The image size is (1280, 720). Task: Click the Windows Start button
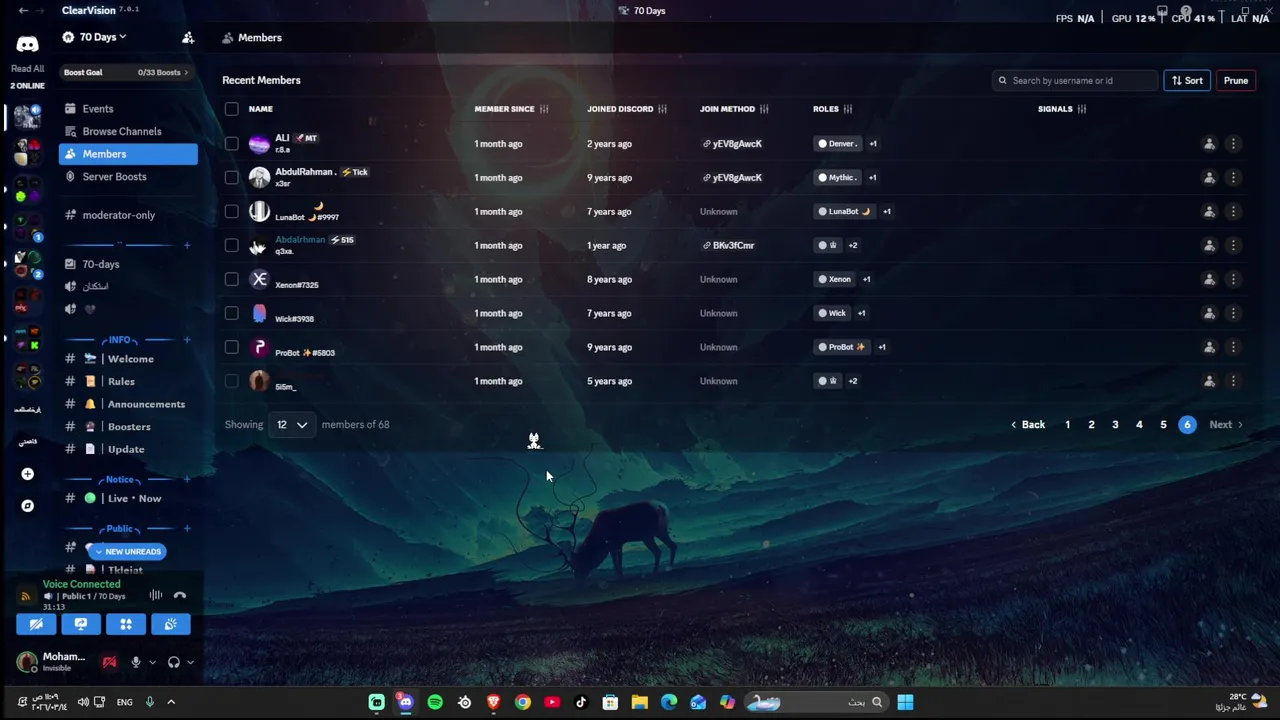pos(905,702)
